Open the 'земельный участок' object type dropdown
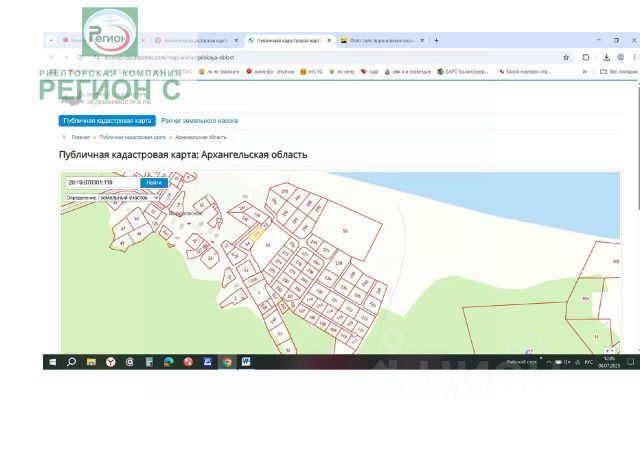This screenshot has height=452, width=640. [x=129, y=198]
